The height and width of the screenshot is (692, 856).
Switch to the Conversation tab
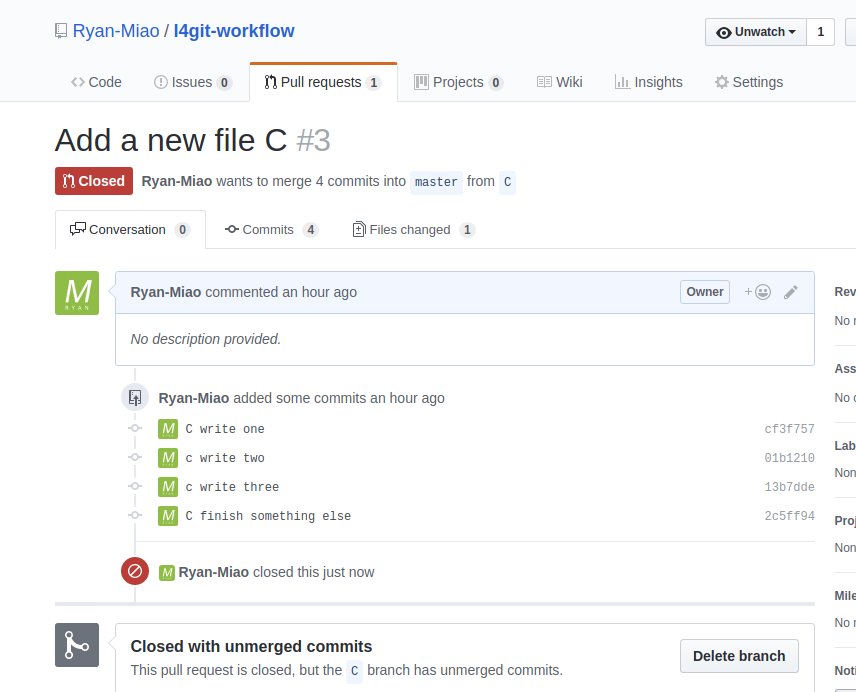pyautogui.click(x=130, y=230)
